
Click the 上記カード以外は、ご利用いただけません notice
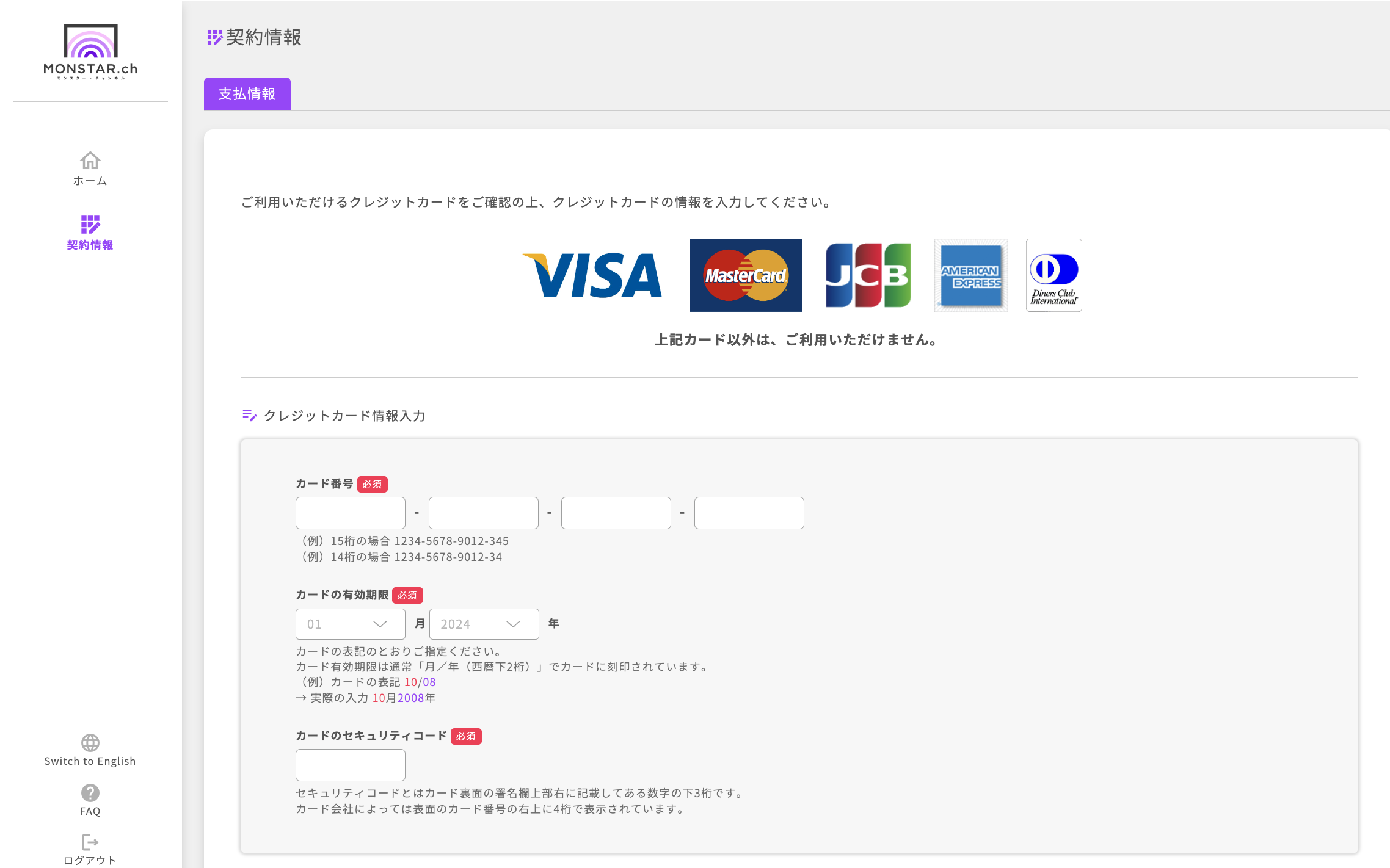(797, 340)
